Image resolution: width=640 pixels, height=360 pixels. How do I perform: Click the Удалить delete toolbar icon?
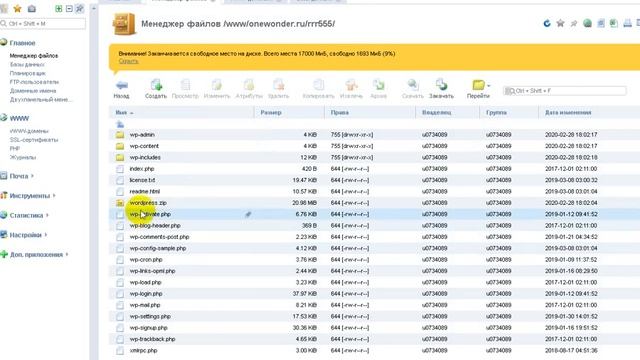(279, 85)
